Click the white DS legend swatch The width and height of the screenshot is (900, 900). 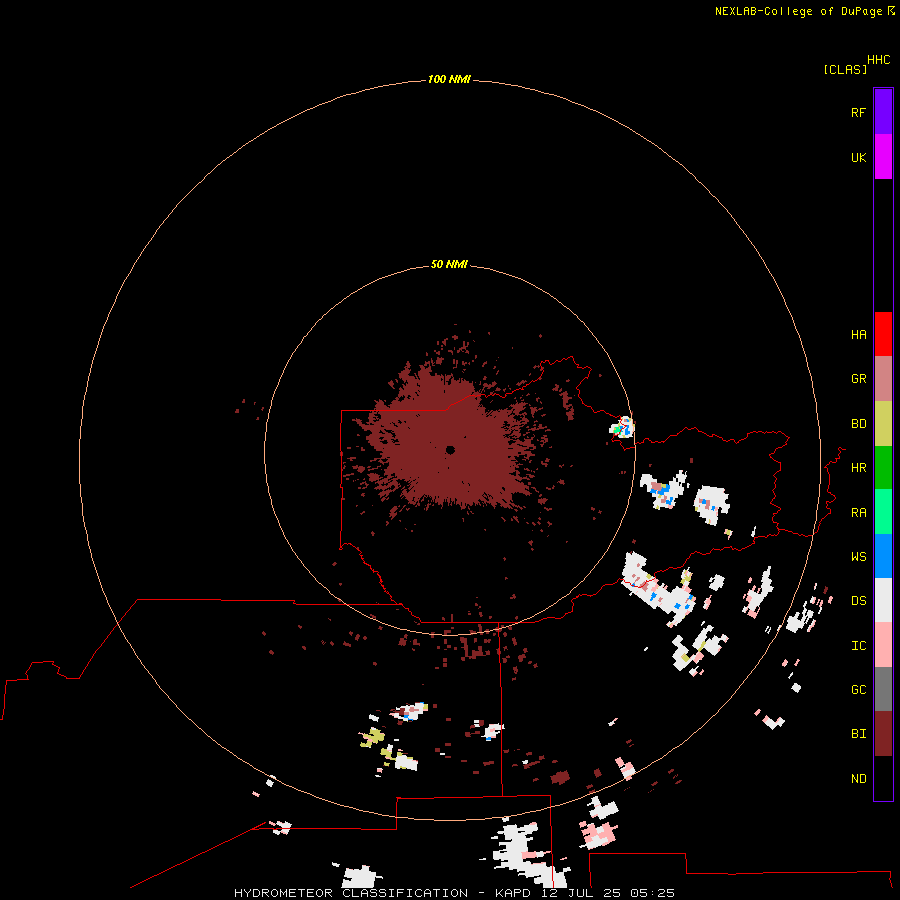[883, 600]
